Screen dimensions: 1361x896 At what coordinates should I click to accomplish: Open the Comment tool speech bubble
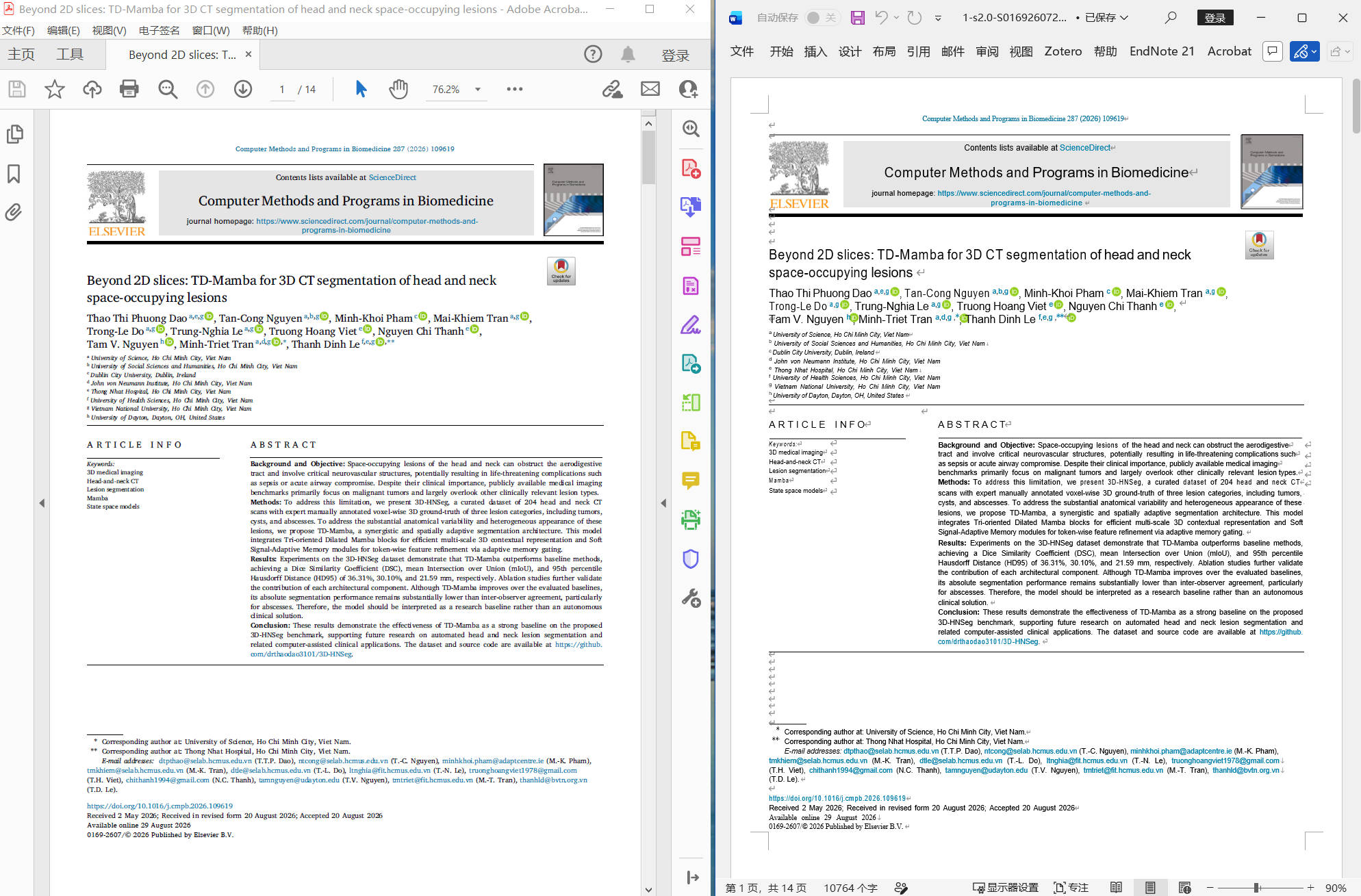click(x=691, y=481)
